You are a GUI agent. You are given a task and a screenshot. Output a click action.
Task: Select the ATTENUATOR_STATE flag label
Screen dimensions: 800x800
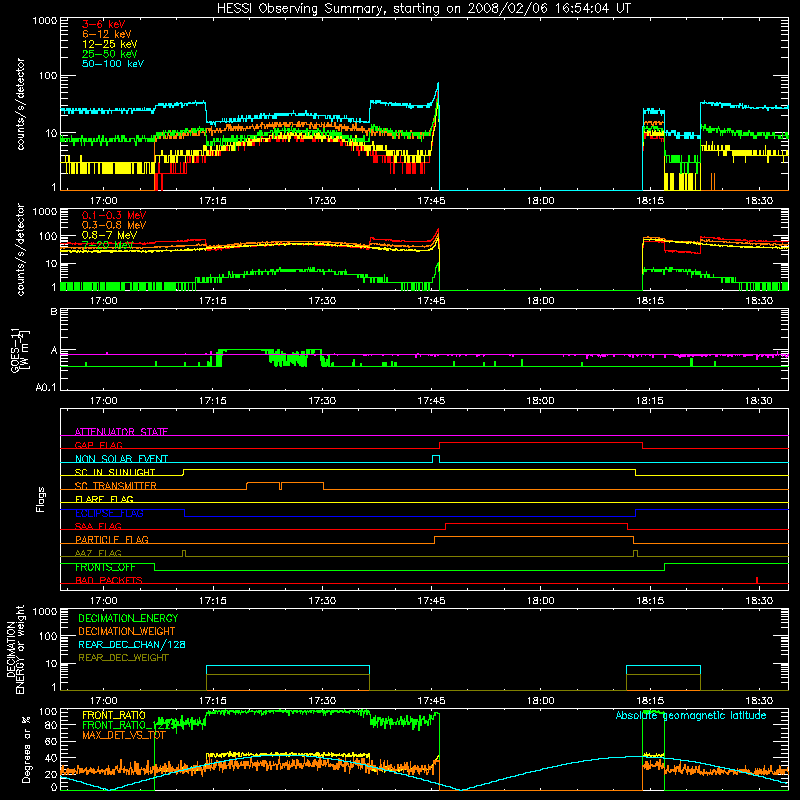(121, 432)
